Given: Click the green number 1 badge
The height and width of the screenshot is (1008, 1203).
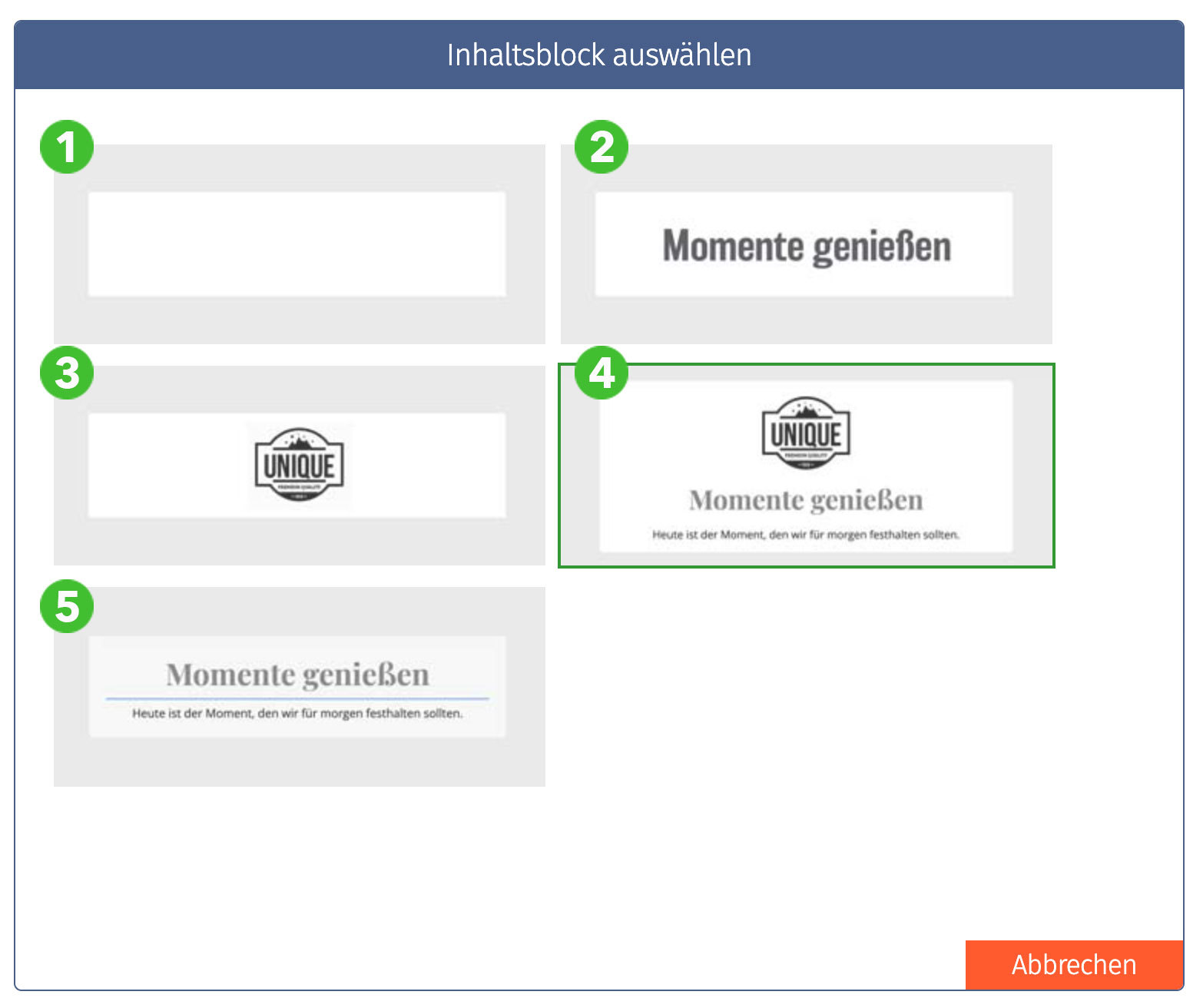Looking at the screenshot, I should click(x=67, y=147).
